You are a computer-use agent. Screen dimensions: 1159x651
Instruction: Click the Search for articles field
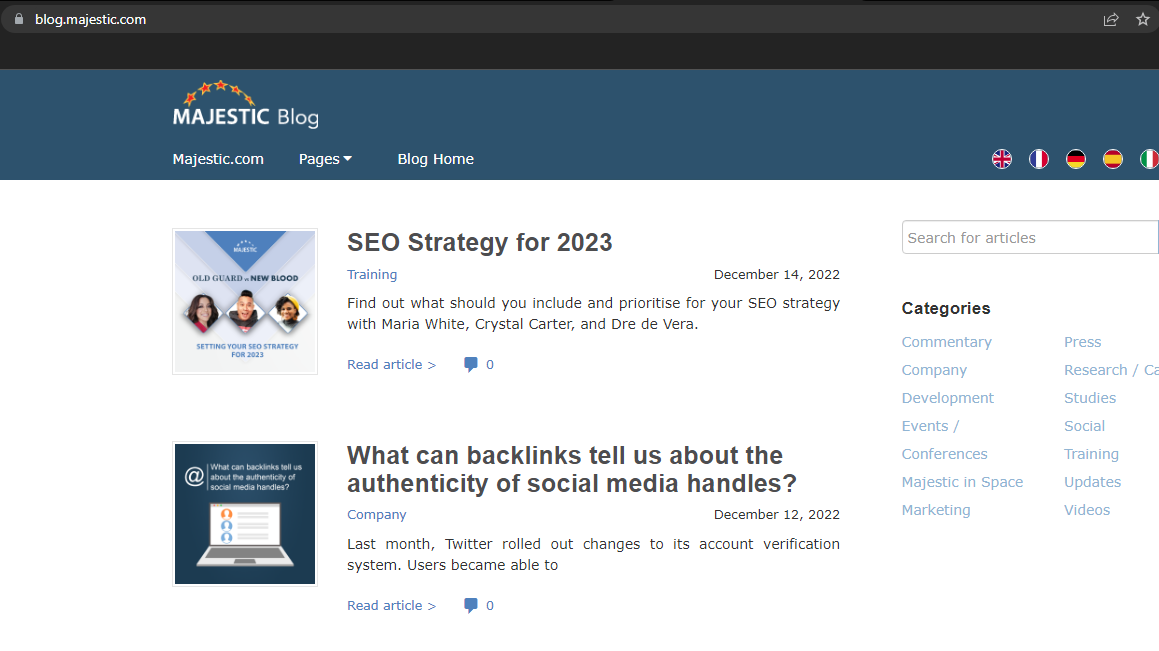point(1030,237)
